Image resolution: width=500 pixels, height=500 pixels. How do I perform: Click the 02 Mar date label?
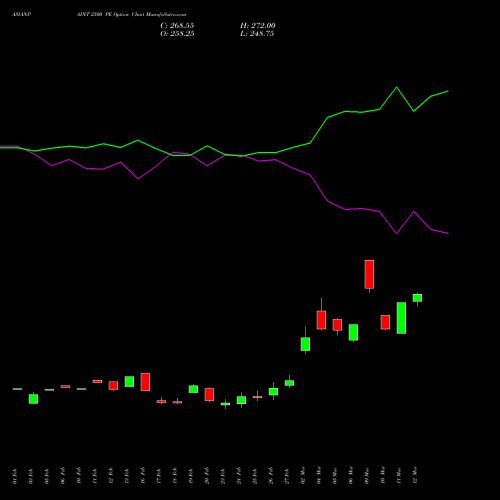pos(303,475)
